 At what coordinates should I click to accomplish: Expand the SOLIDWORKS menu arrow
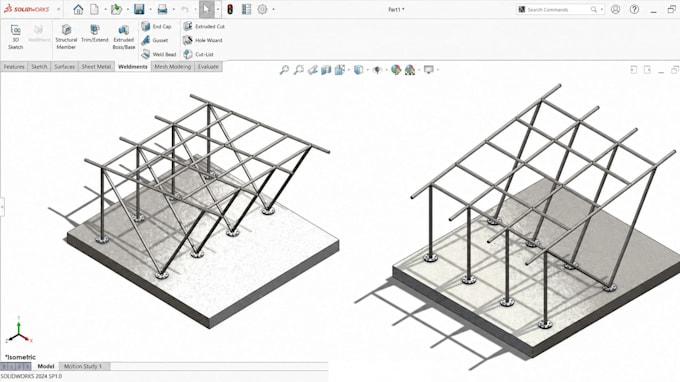59,9
